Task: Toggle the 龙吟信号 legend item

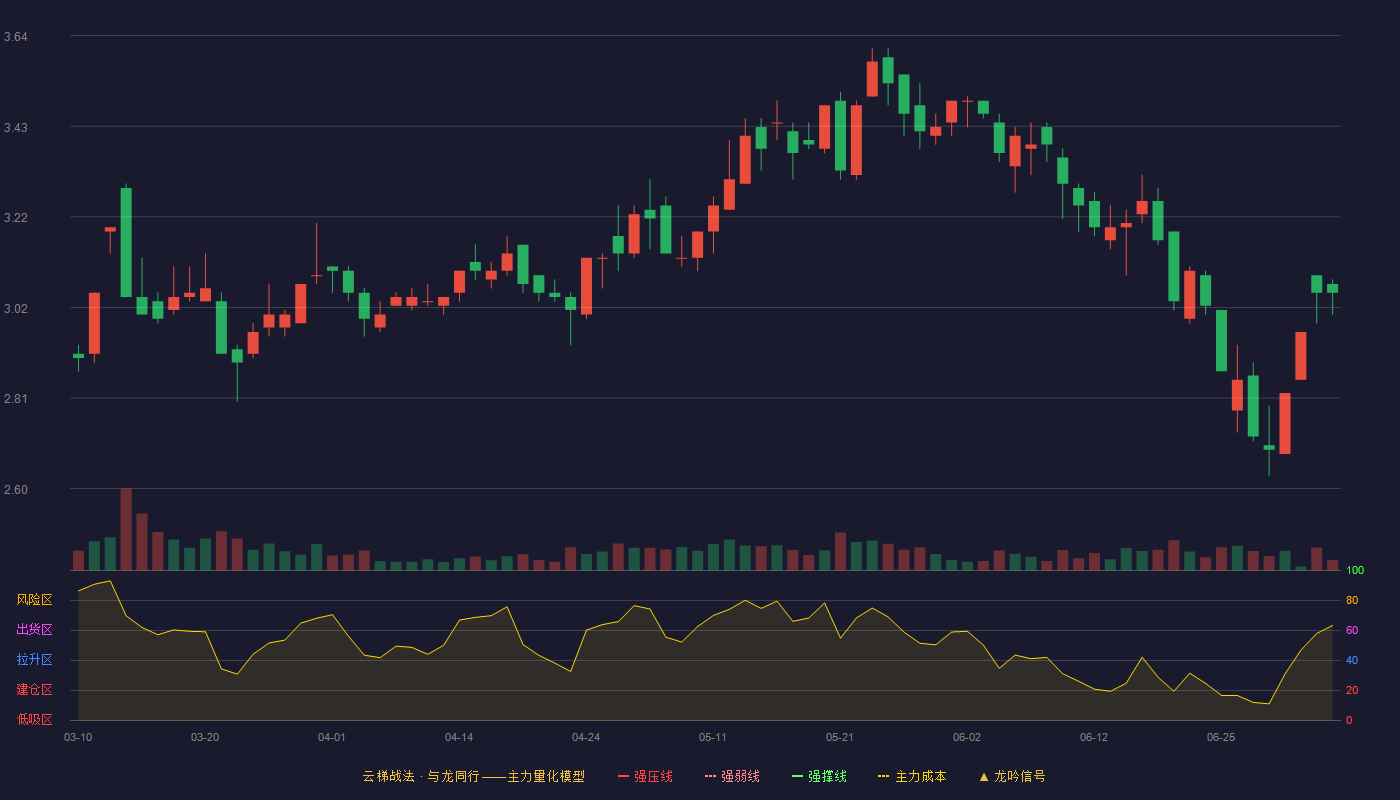Action: 1012,776
